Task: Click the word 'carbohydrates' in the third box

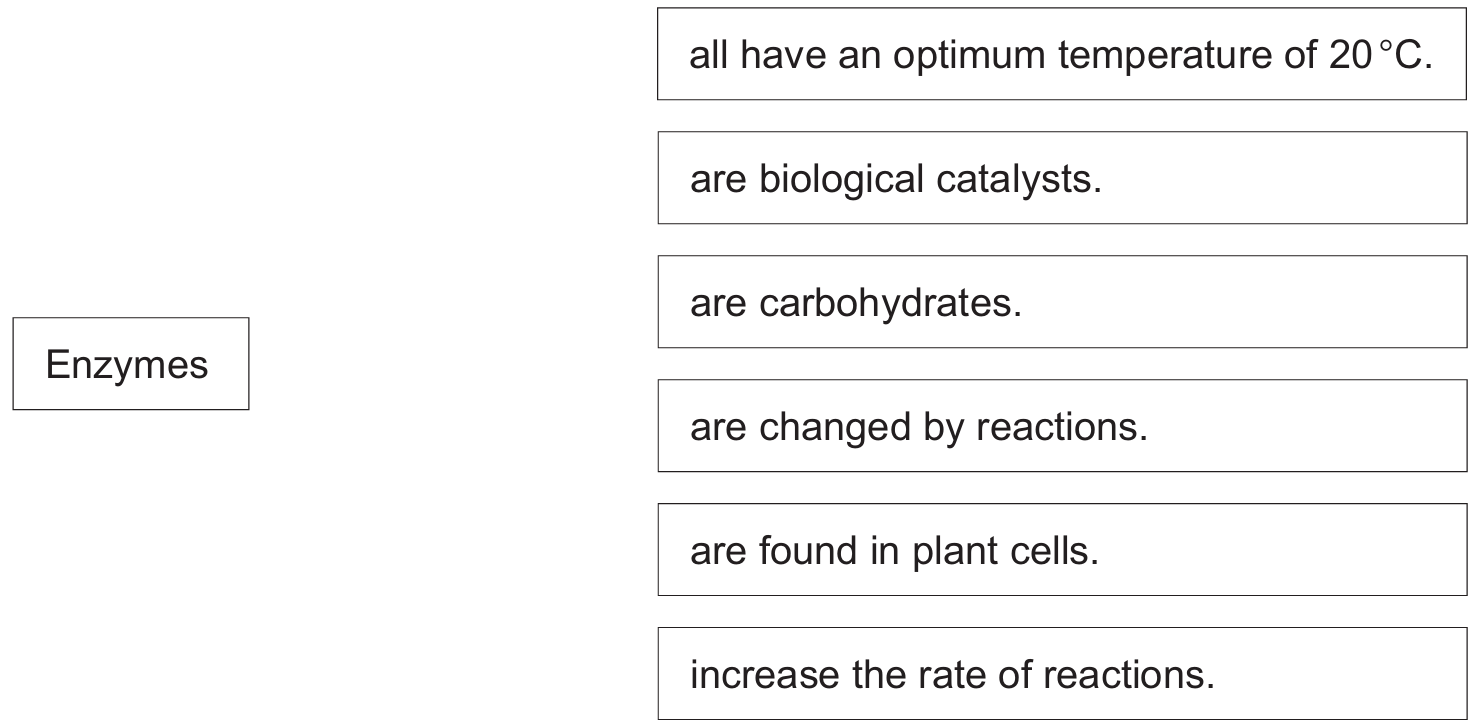Action: click(x=890, y=303)
